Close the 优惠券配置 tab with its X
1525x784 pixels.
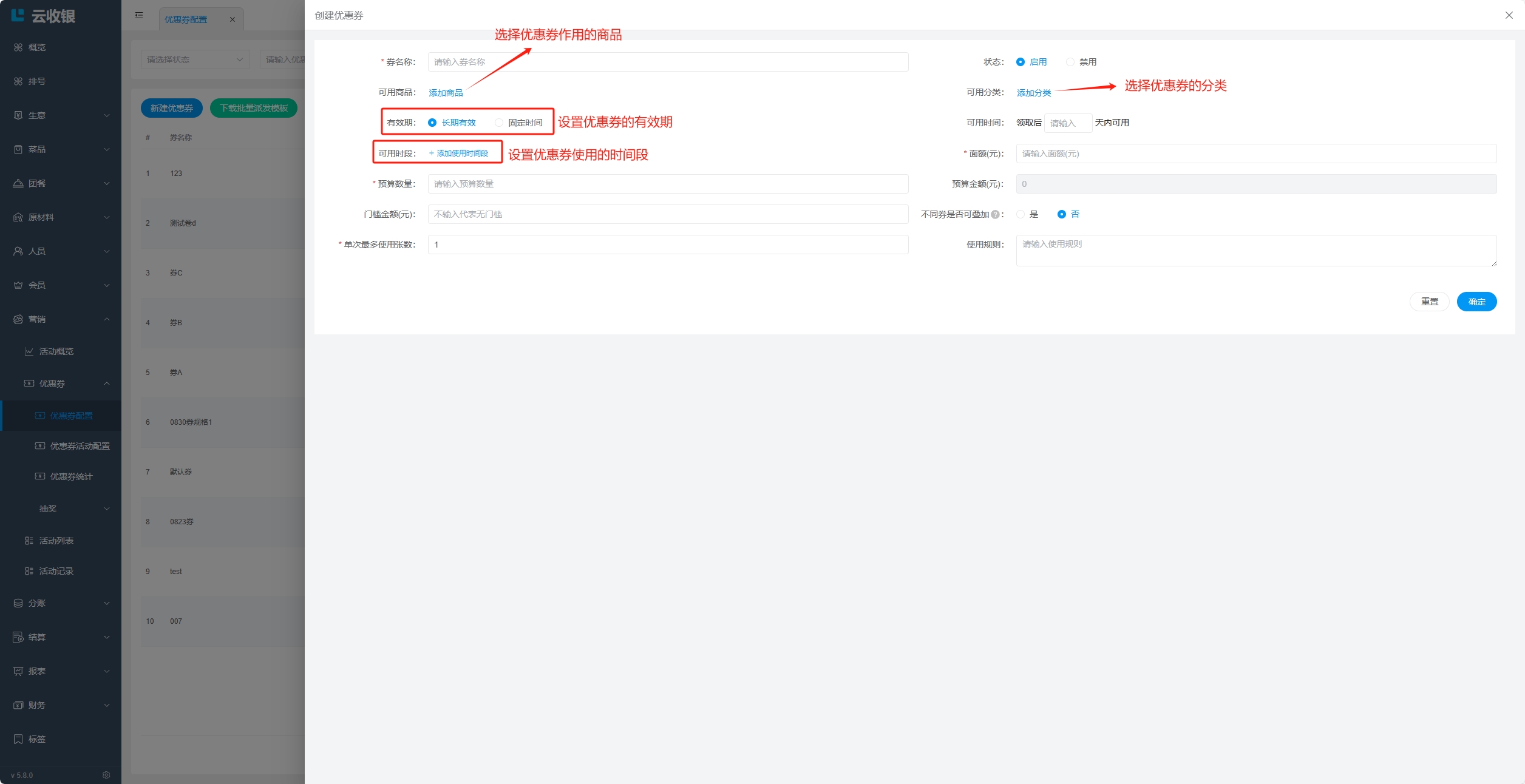tap(232, 19)
